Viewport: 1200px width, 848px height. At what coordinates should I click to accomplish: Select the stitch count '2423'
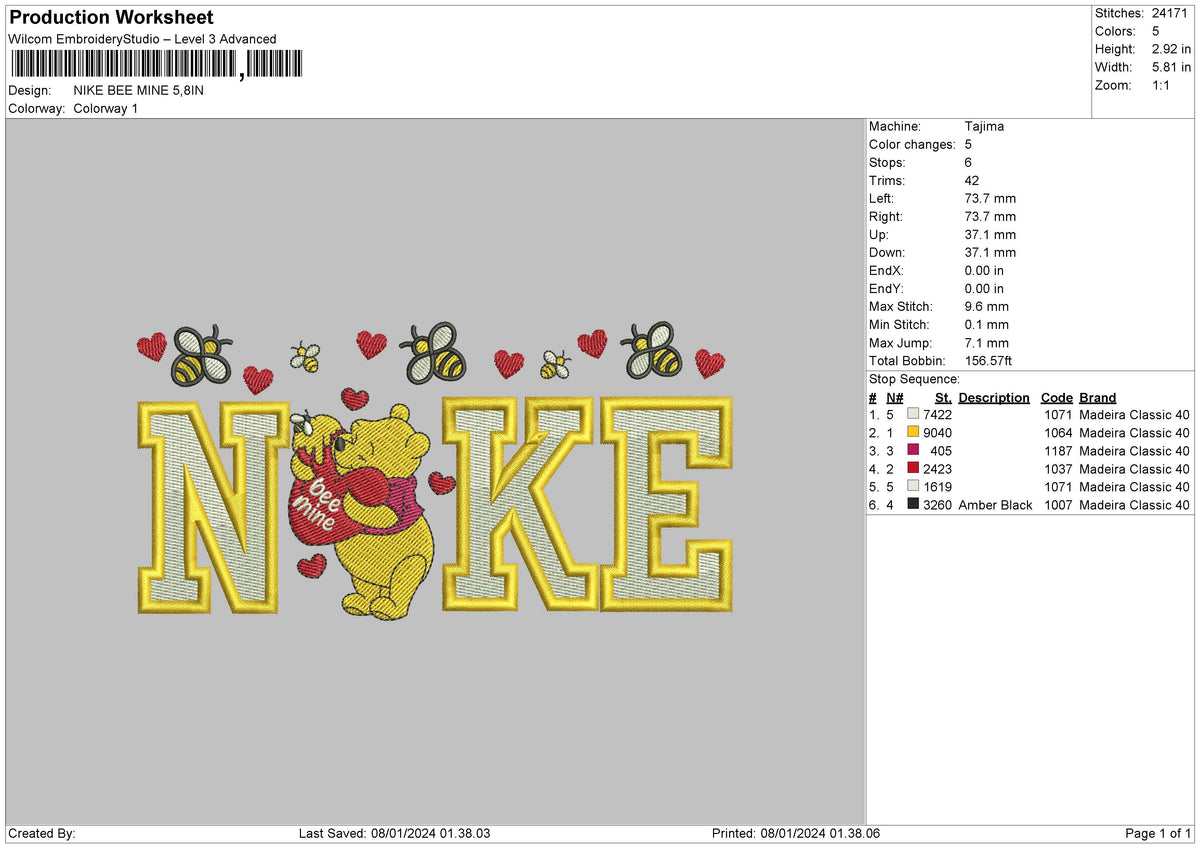pos(937,469)
